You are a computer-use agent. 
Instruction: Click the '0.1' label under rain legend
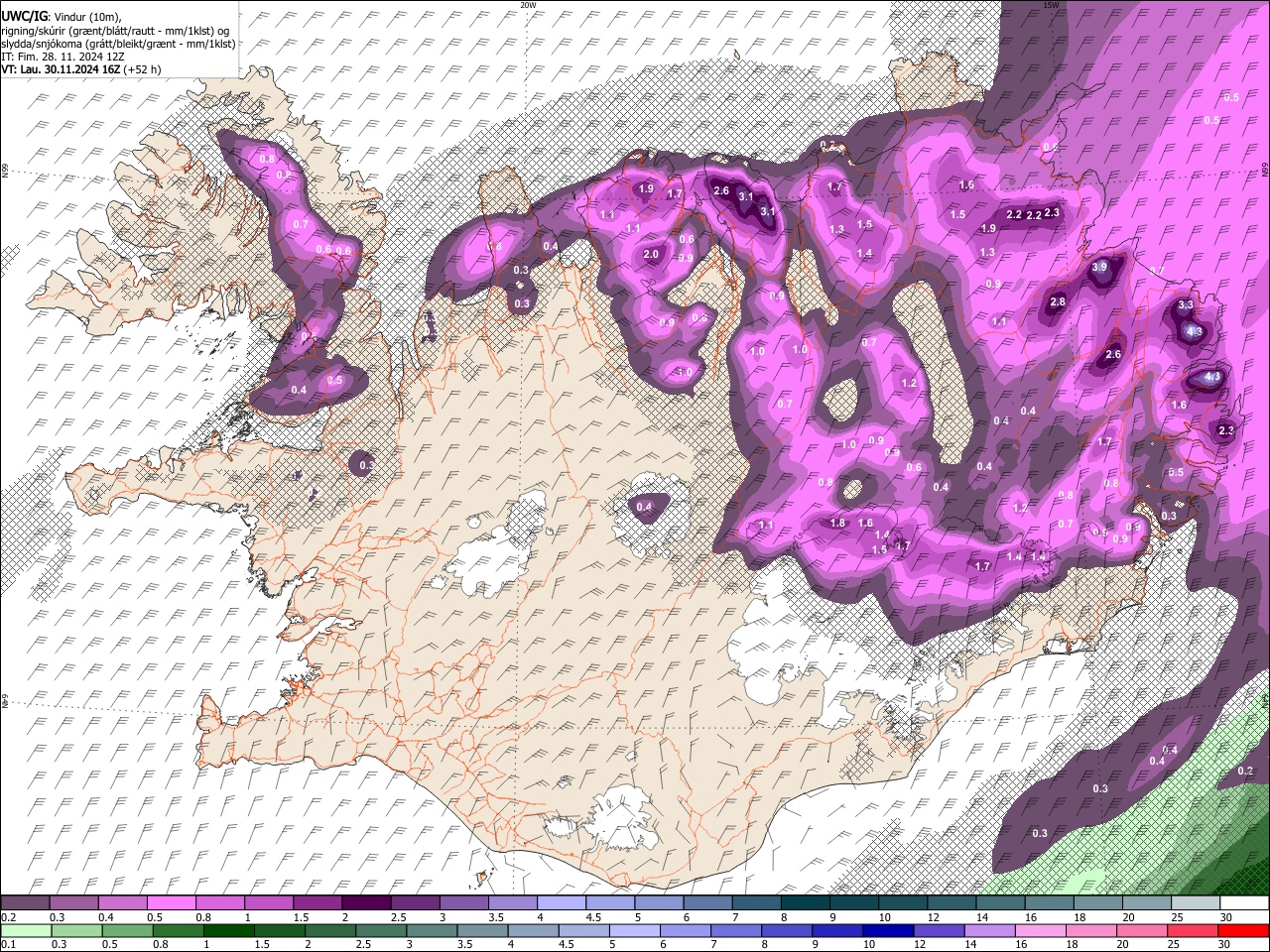pos(7,945)
